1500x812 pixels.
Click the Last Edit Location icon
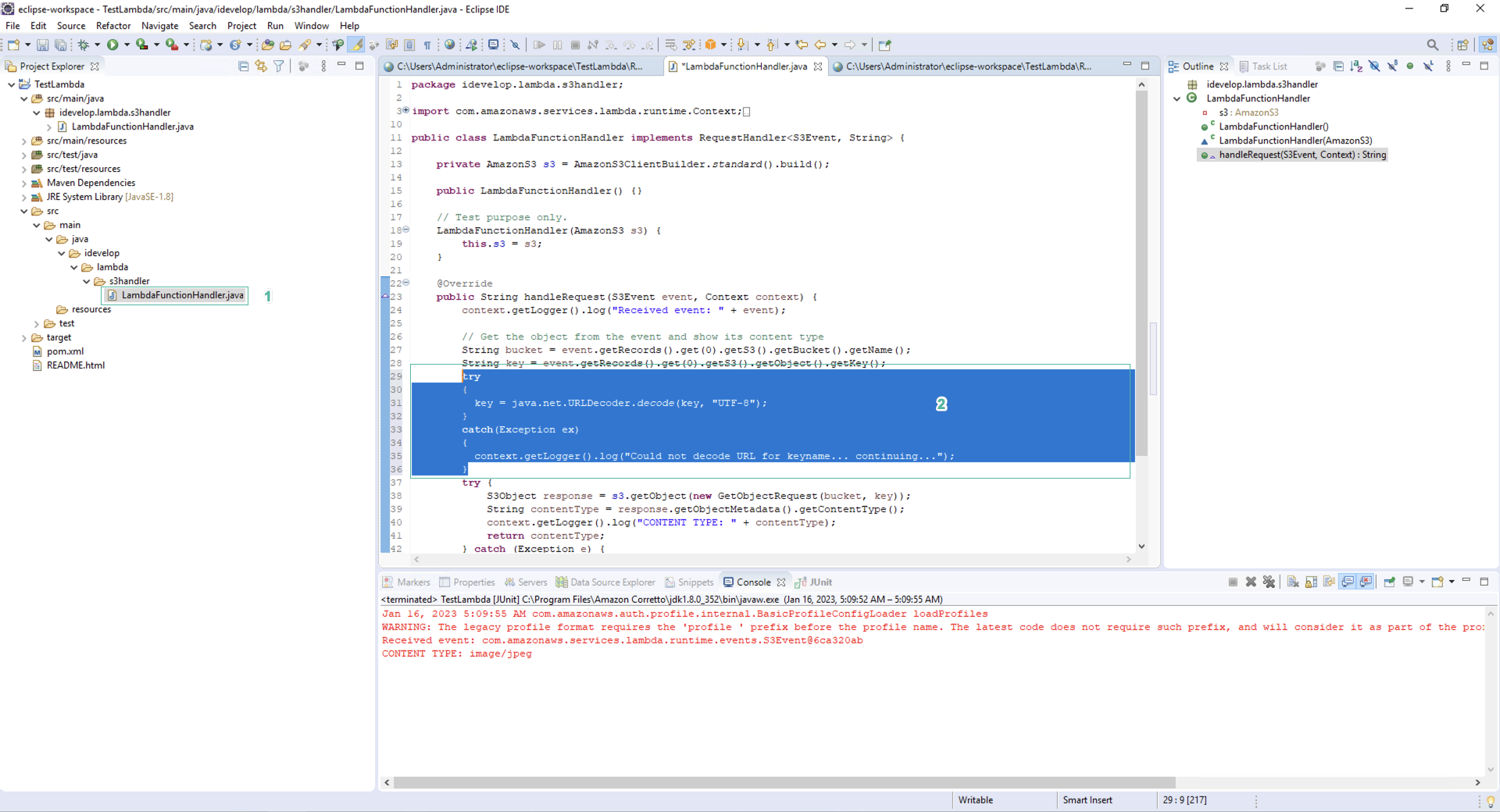tap(802, 45)
